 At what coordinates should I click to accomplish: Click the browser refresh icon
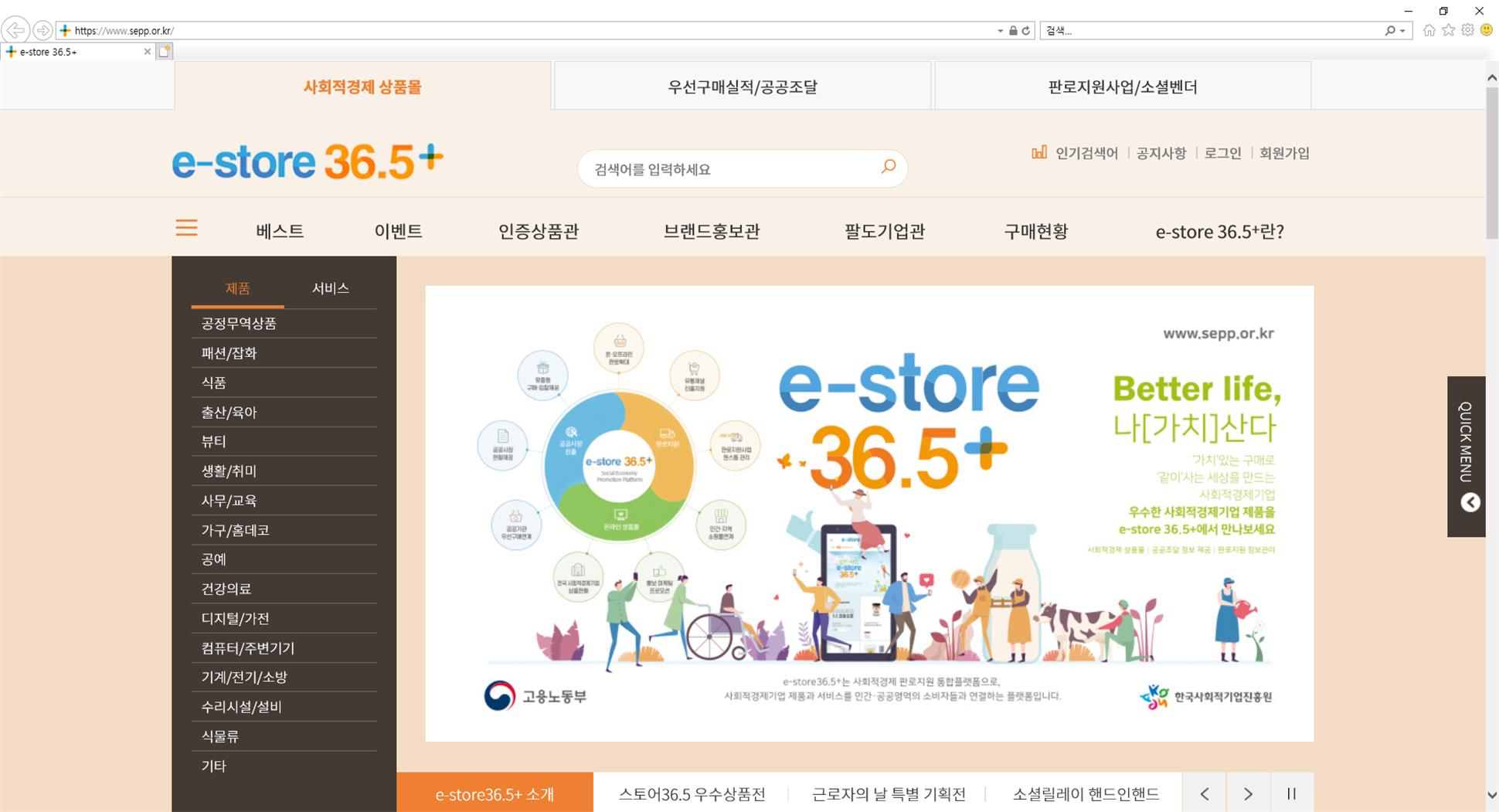pos(1026,31)
